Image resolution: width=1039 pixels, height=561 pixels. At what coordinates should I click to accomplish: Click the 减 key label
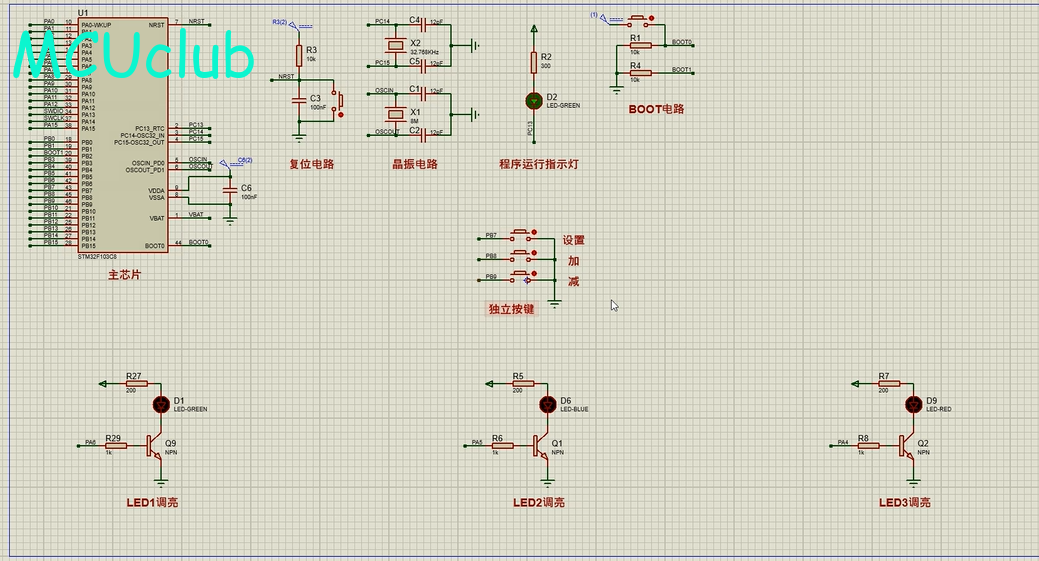click(574, 281)
